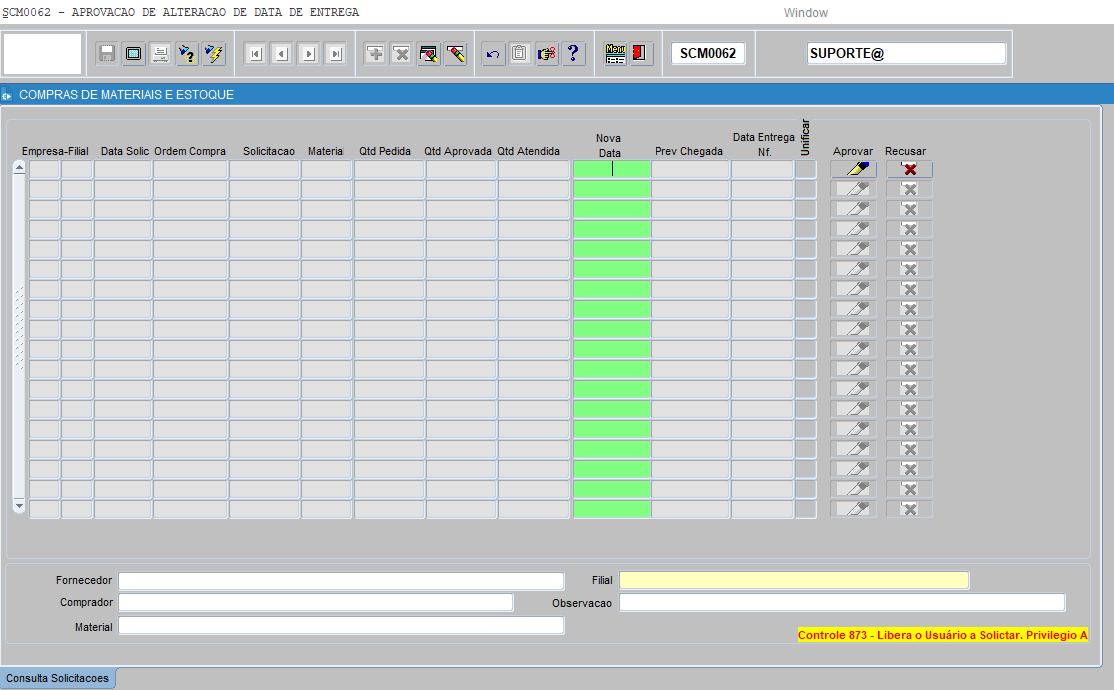The width and height of the screenshot is (1114, 690).
Task: Toggle the Unificar checkbox in second row
Action: click(806, 190)
